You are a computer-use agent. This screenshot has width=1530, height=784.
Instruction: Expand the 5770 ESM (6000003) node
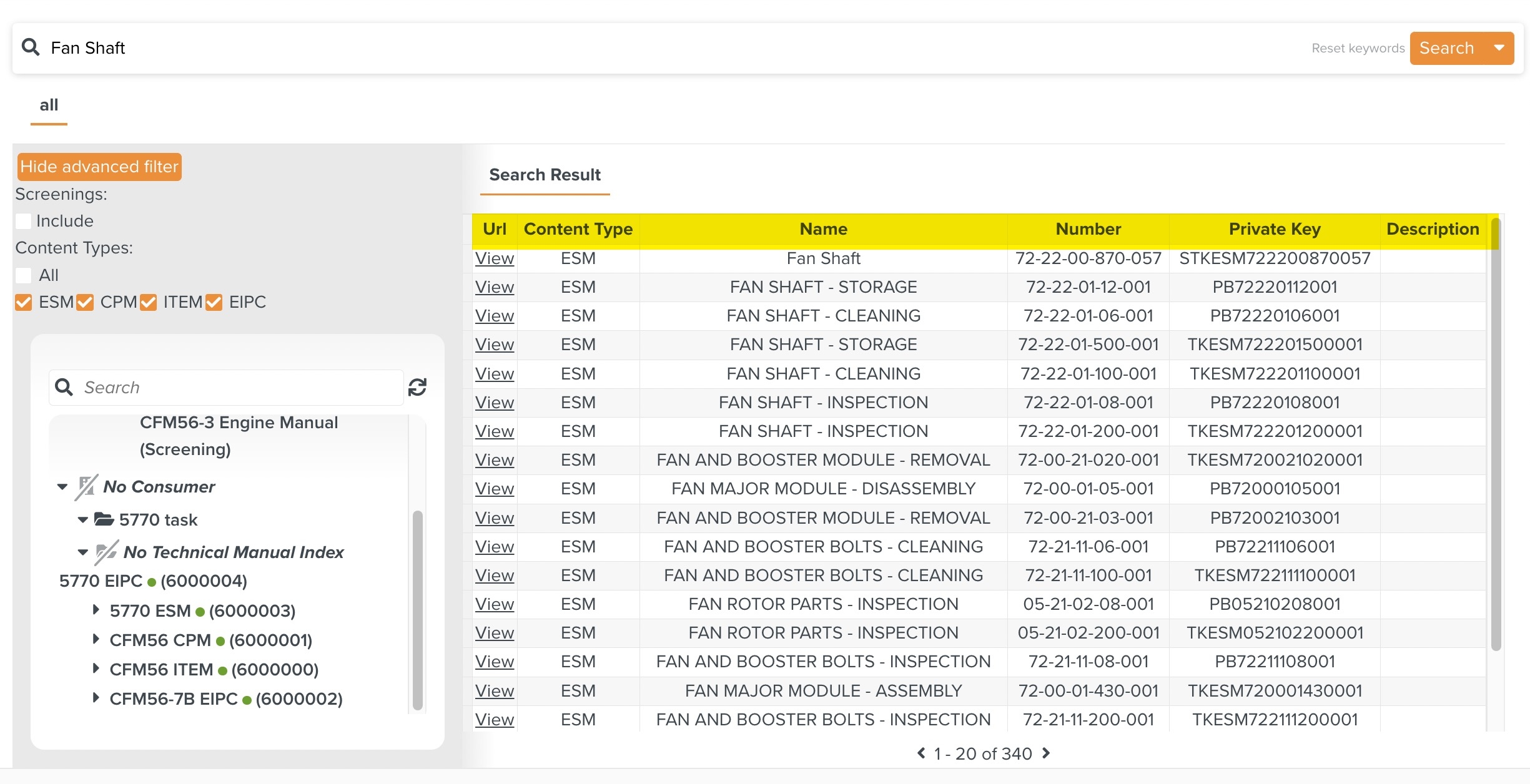pos(96,610)
